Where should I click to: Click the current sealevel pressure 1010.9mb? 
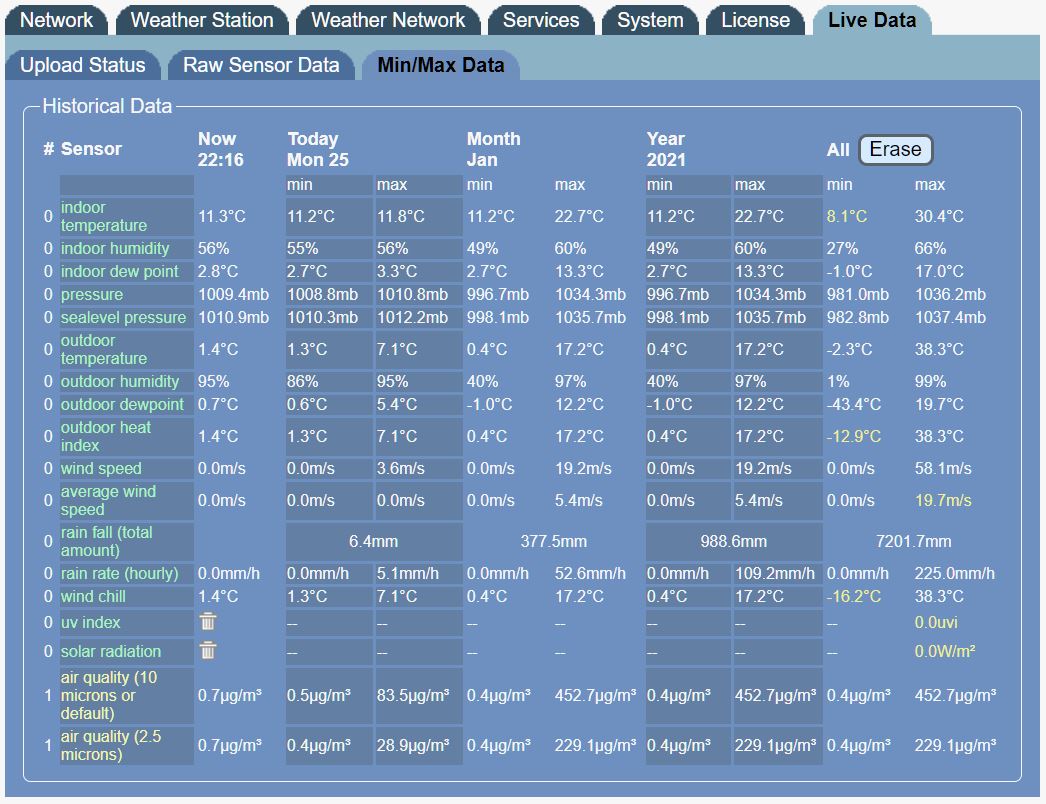click(x=233, y=318)
